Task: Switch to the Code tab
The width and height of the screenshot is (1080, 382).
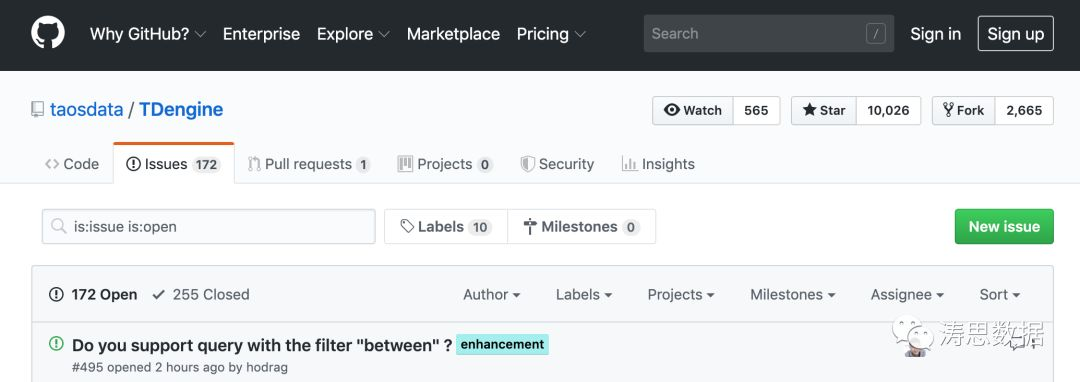Action: click(72, 164)
